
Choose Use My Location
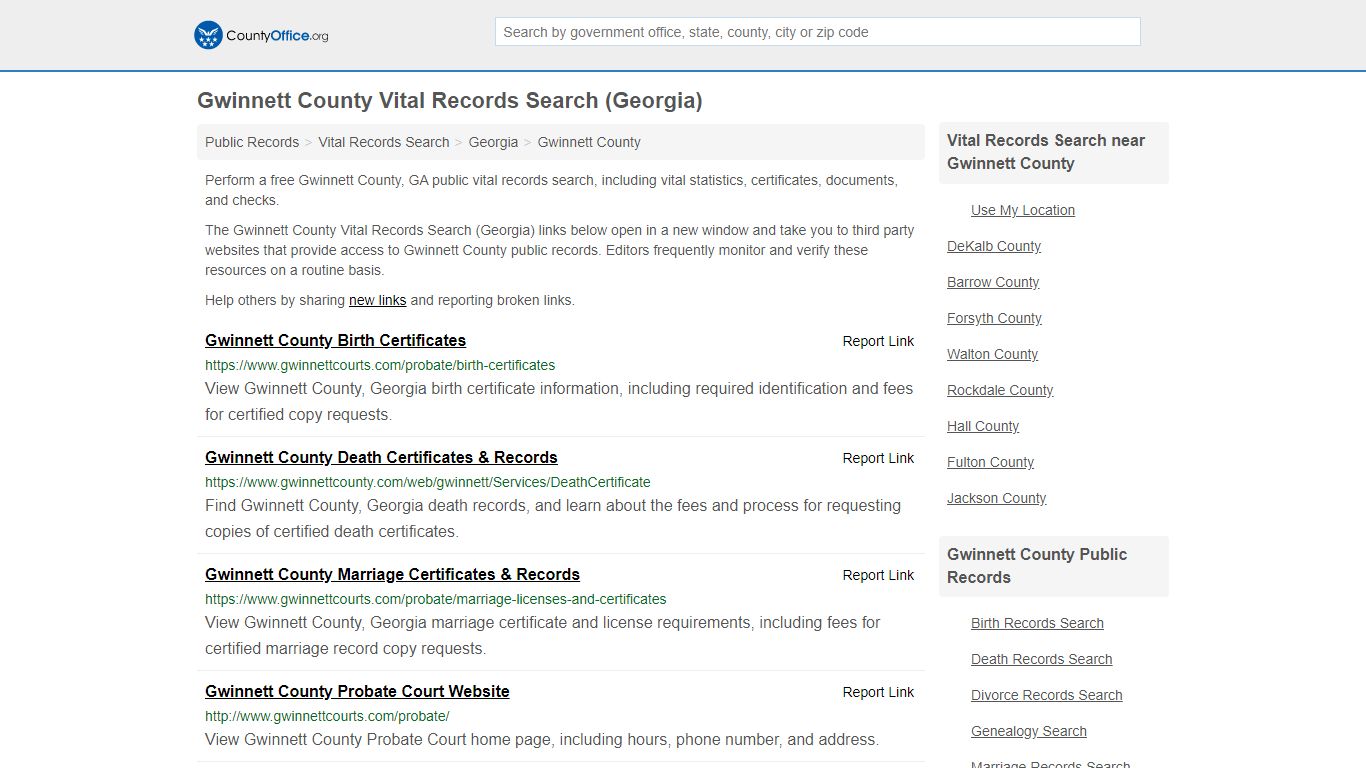point(1023,210)
